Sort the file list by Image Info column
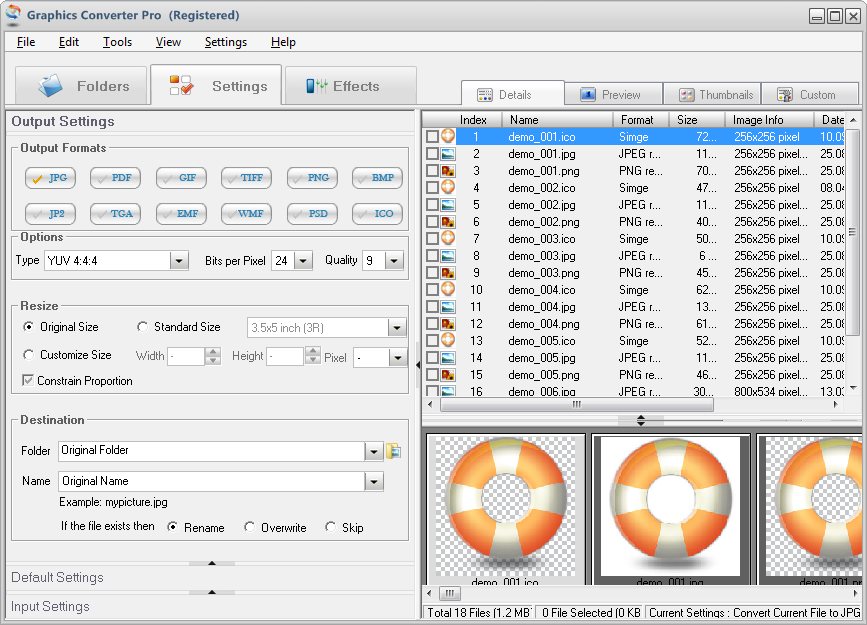 [769, 119]
